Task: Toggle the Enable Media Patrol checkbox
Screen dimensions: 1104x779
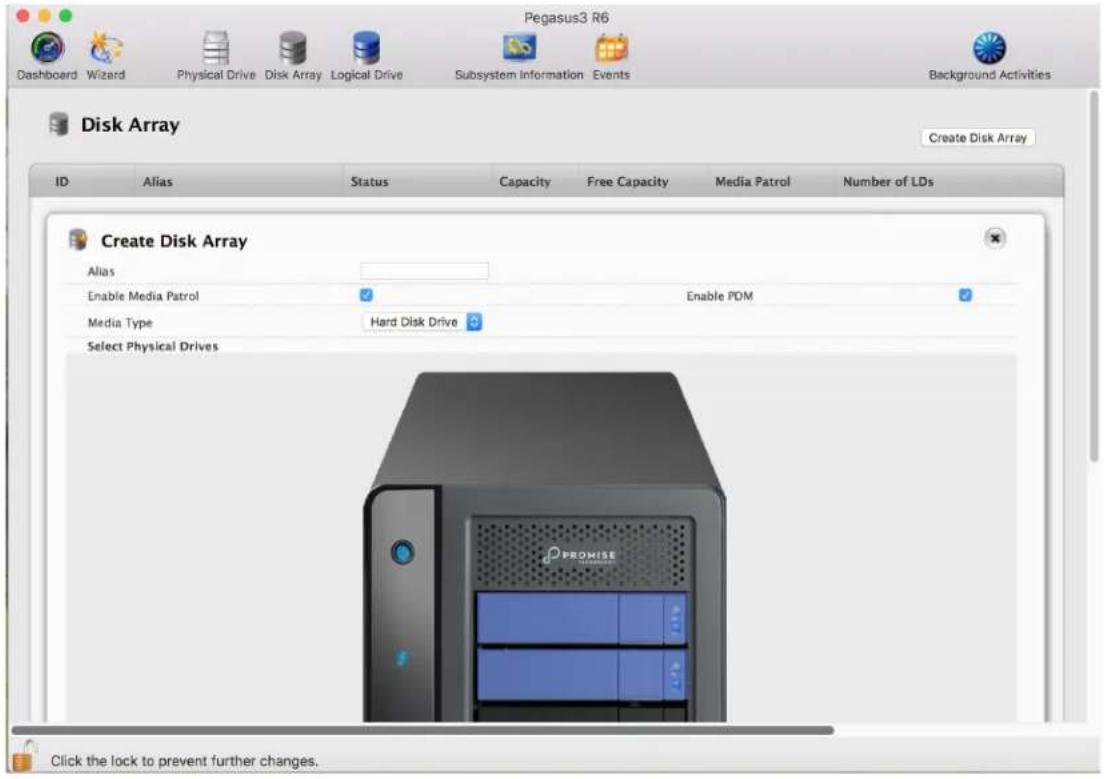Action: 366,295
